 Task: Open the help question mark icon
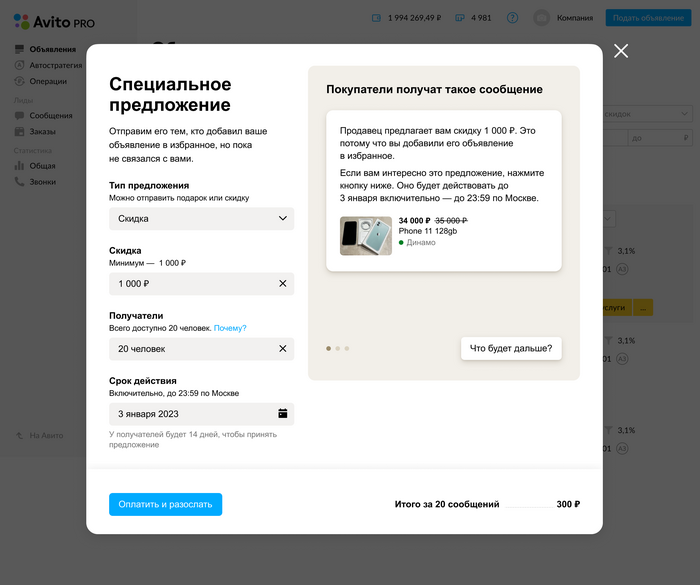coord(512,18)
